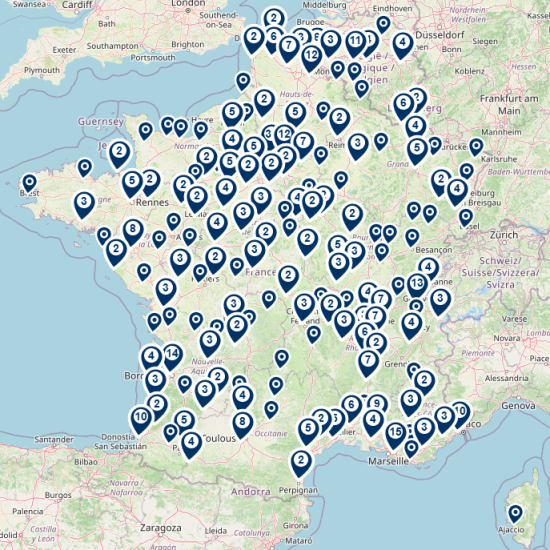
Task: Select the 7 cluster marker above Grenoble
Action: [x=368, y=363]
